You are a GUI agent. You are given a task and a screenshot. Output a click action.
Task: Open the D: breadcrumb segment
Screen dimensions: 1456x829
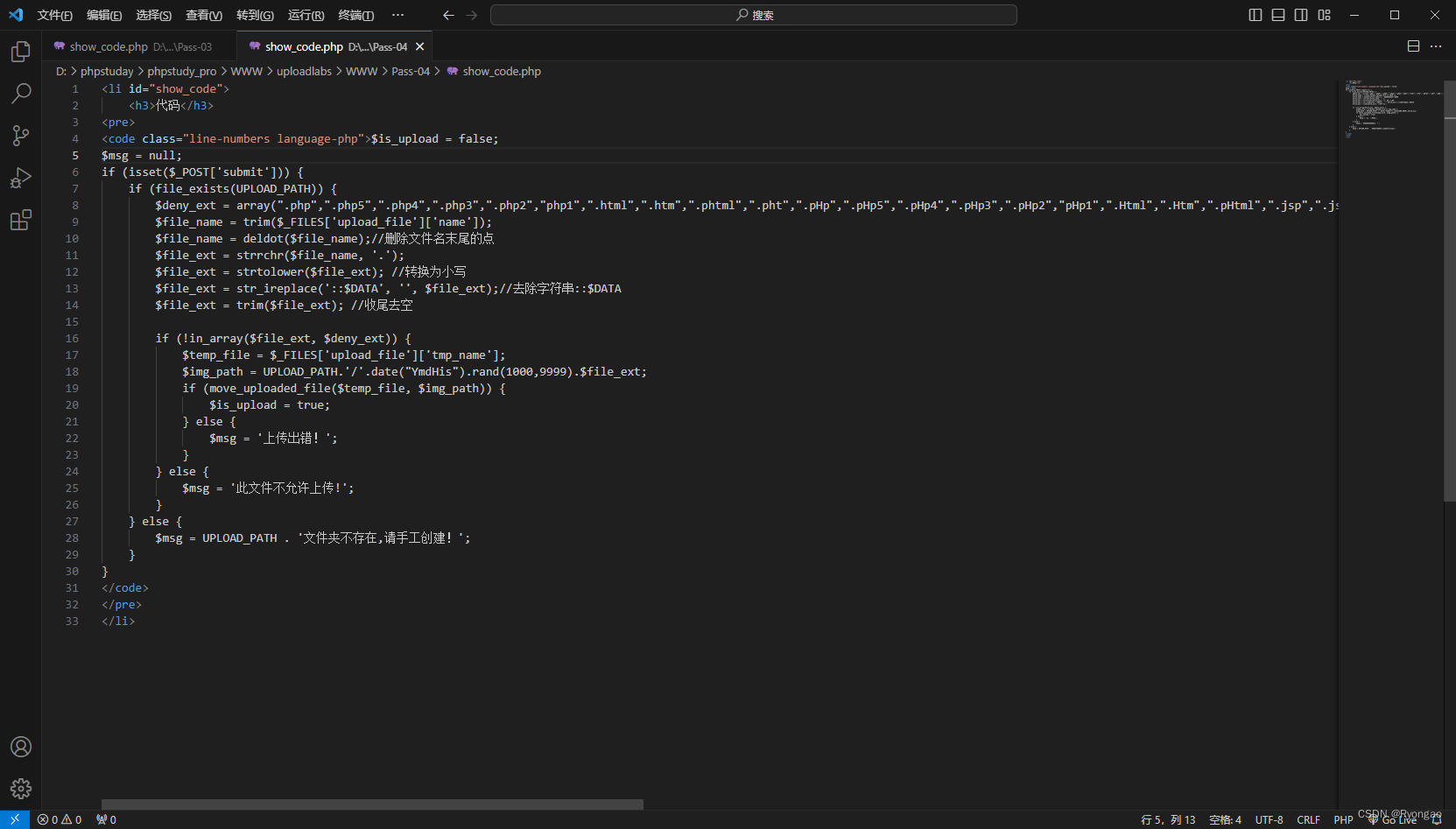pos(61,71)
